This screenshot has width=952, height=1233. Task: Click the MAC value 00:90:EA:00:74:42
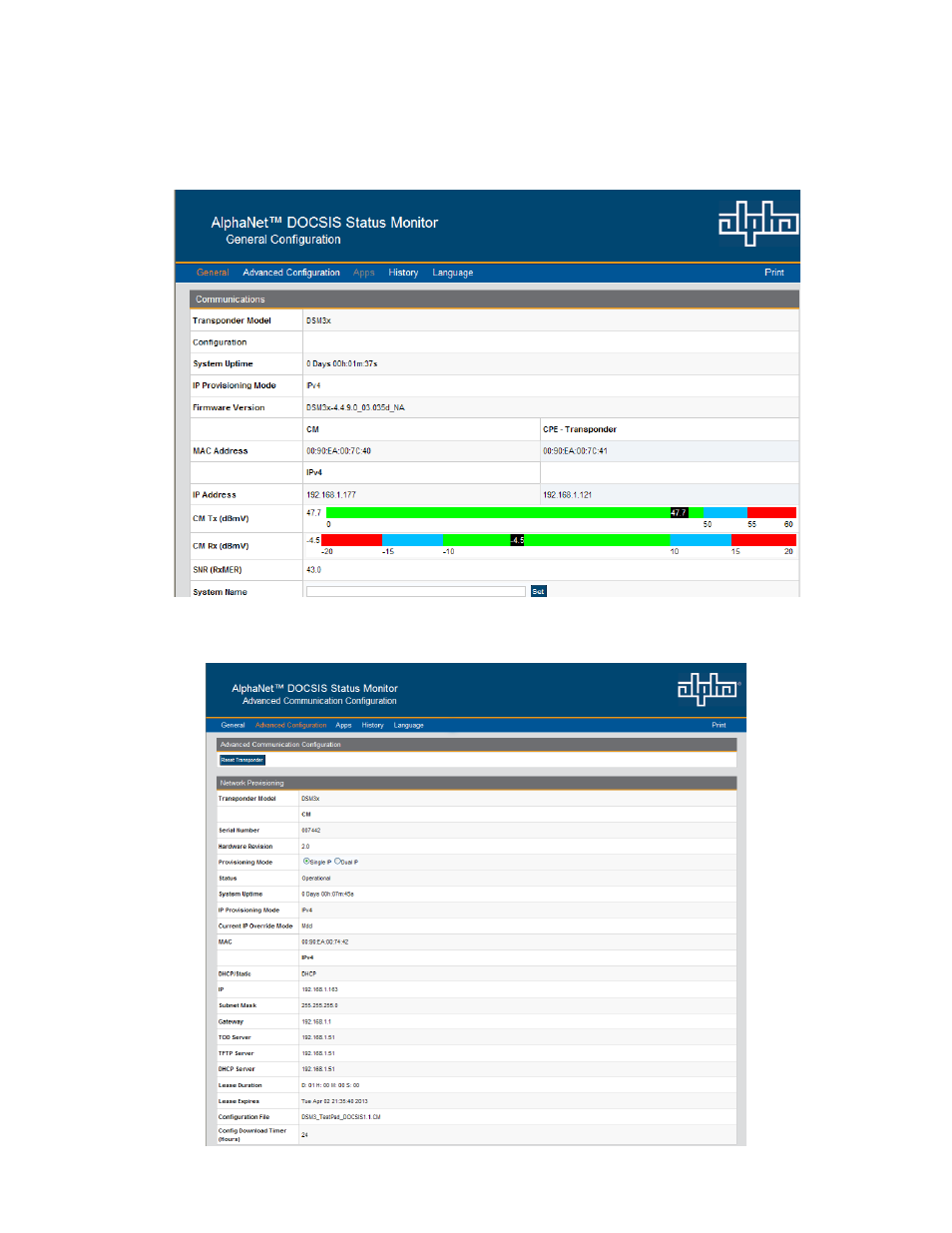[x=325, y=941]
